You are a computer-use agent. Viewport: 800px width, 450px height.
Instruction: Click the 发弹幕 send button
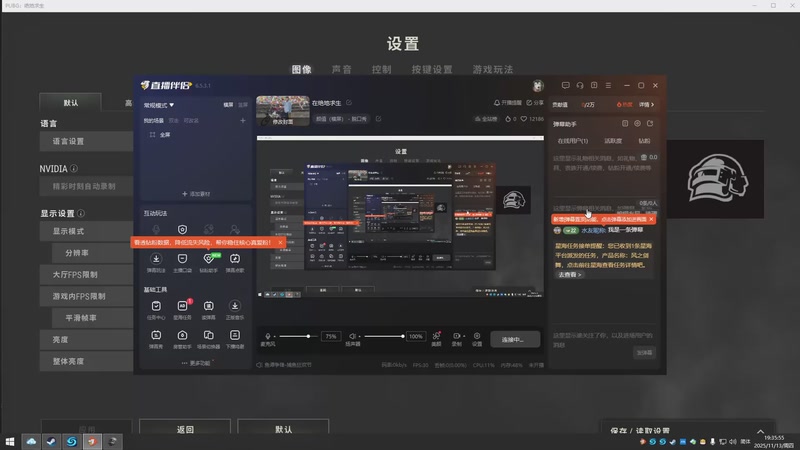coord(644,353)
